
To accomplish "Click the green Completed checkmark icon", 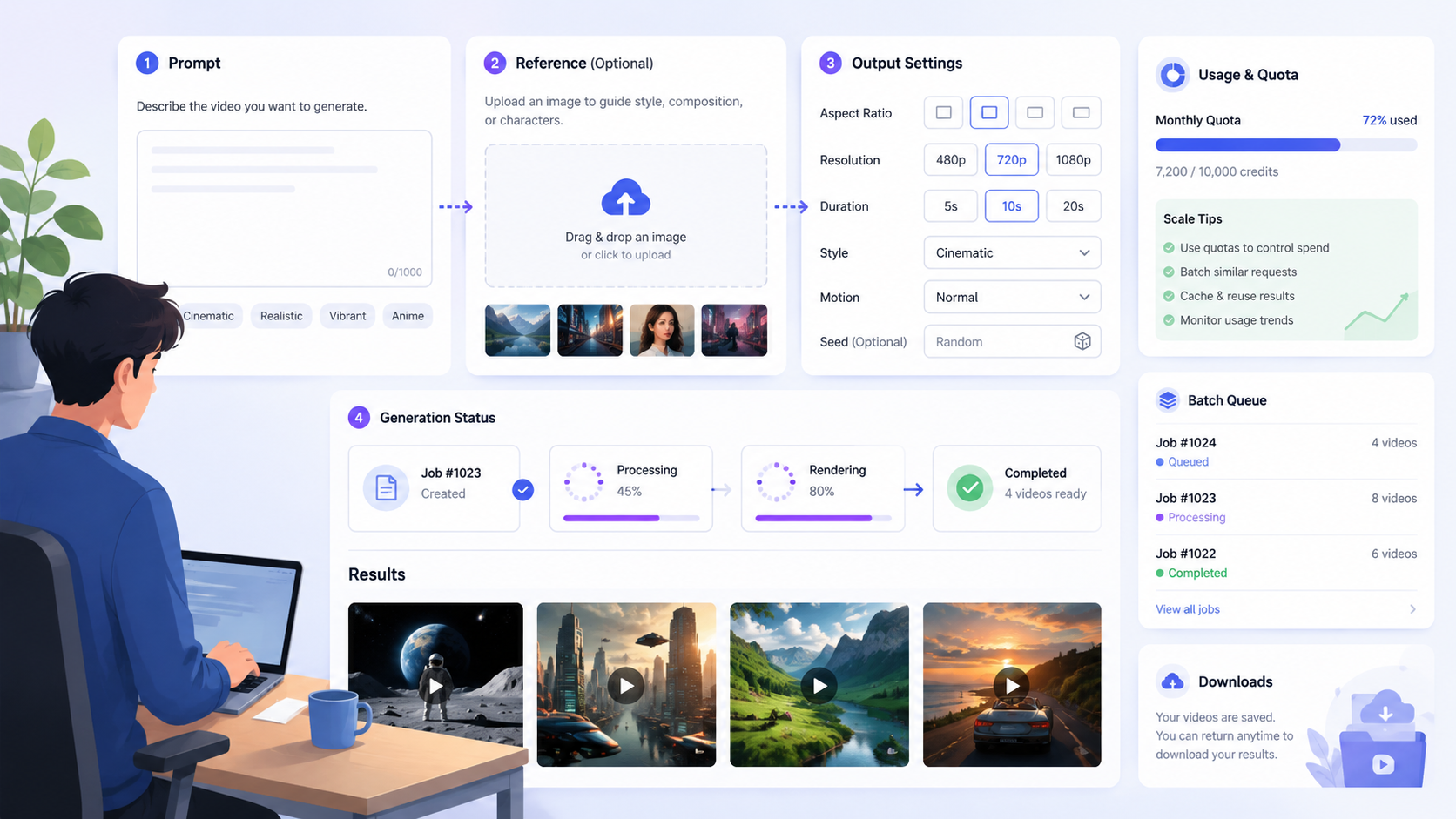I will [969, 488].
